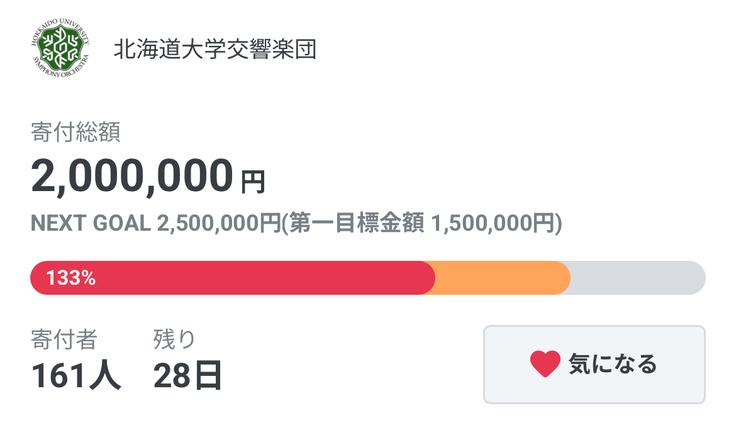
Task: Click the gray unfilled end of the progress bar
Action: click(640, 278)
